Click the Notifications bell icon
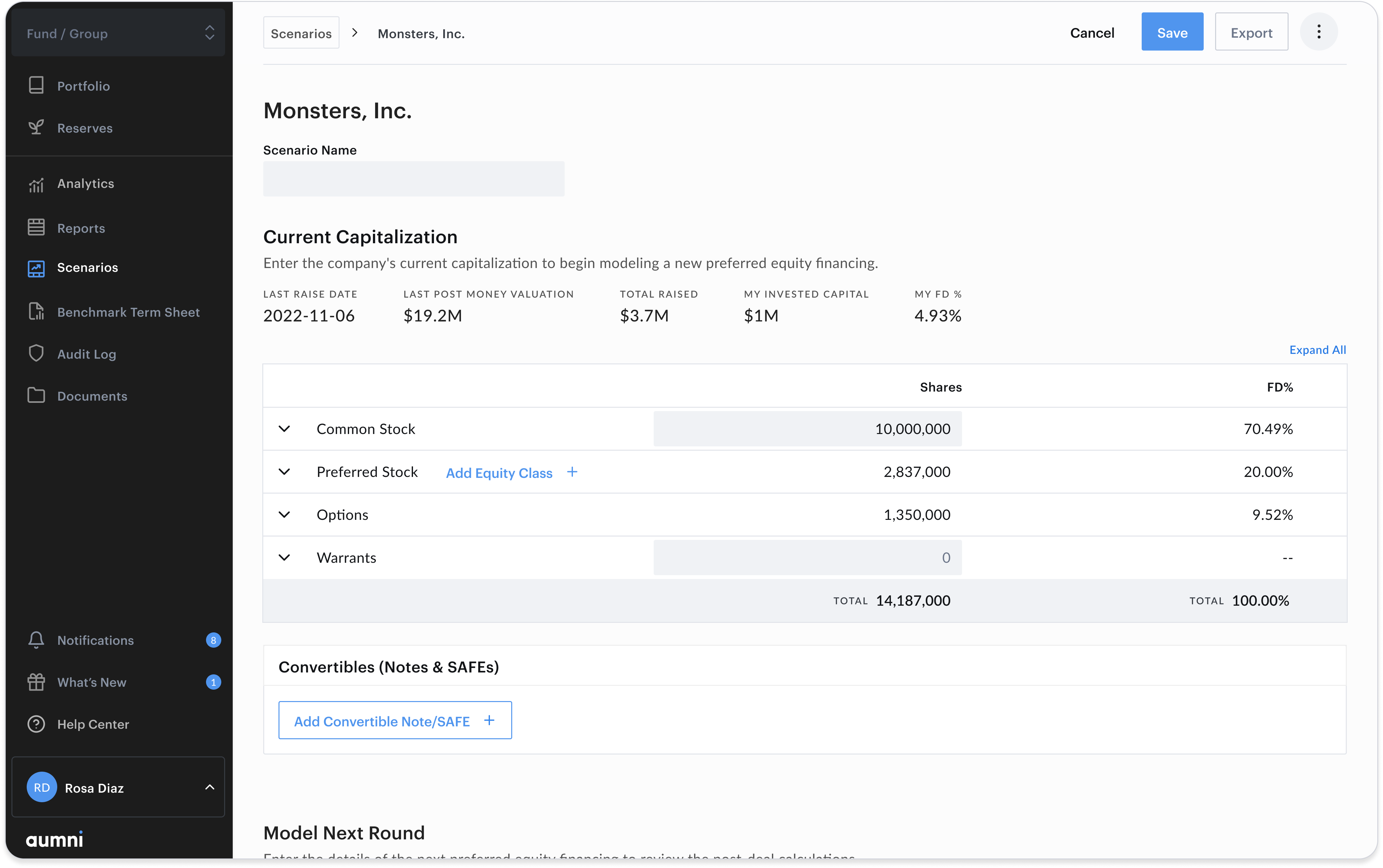Viewport: 1383px width, 868px height. pyautogui.click(x=36, y=639)
